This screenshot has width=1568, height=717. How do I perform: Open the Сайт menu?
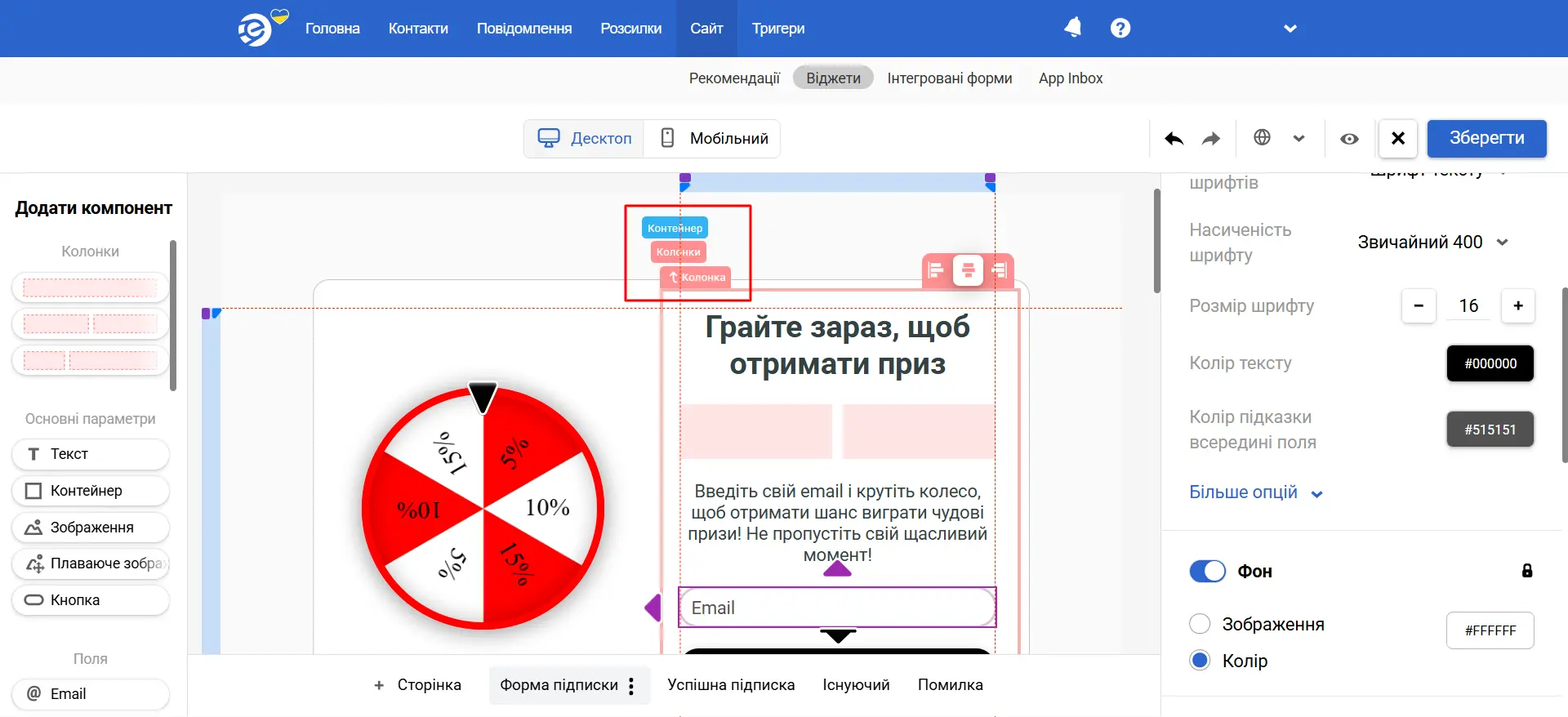coord(706,29)
